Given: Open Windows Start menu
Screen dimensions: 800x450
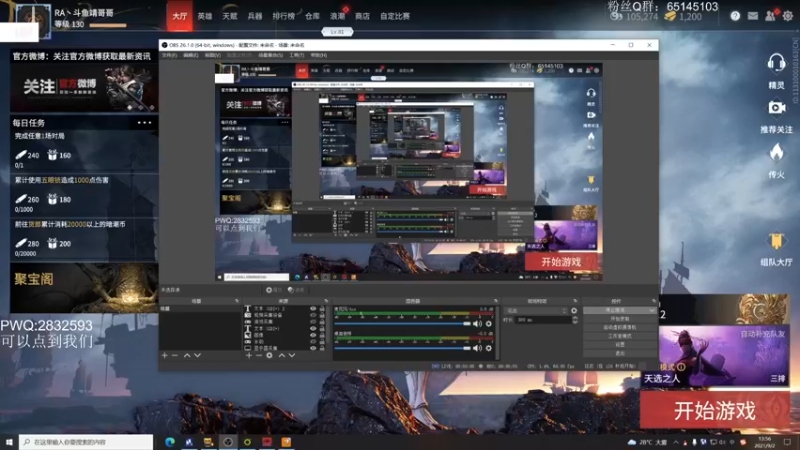Looking at the screenshot, I should click(9, 442).
